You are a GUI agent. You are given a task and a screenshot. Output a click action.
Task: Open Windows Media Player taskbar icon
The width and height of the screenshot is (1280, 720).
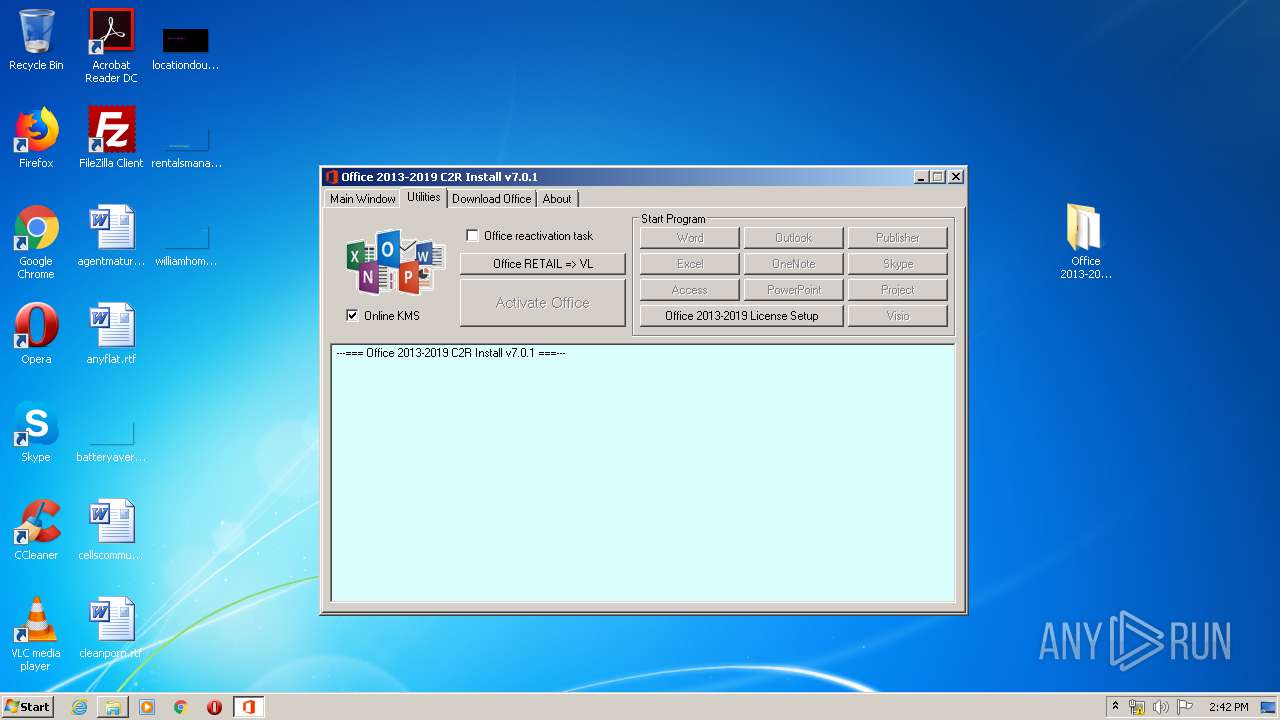[x=147, y=707]
